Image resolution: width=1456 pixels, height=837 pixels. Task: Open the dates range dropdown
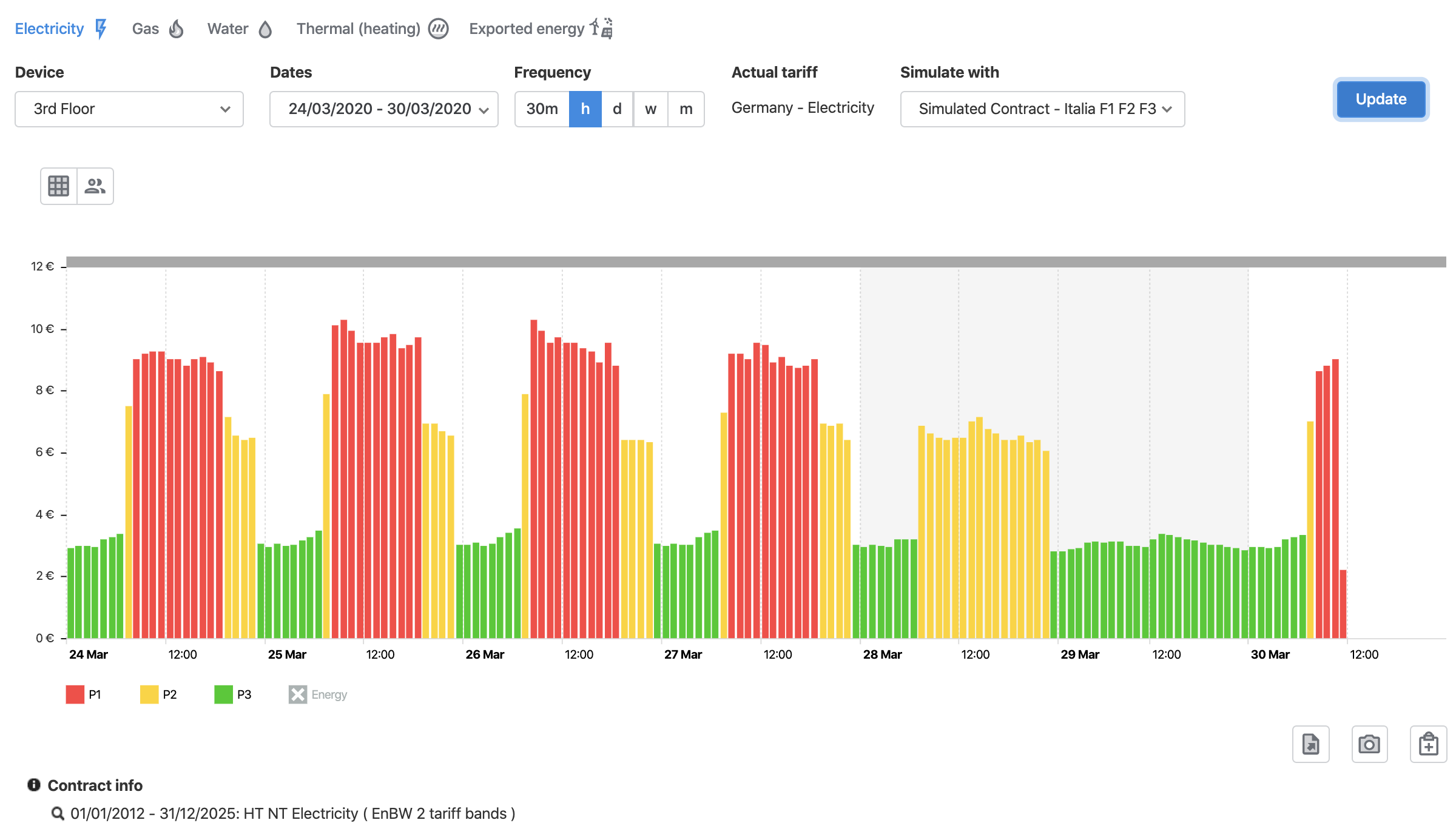[384, 109]
